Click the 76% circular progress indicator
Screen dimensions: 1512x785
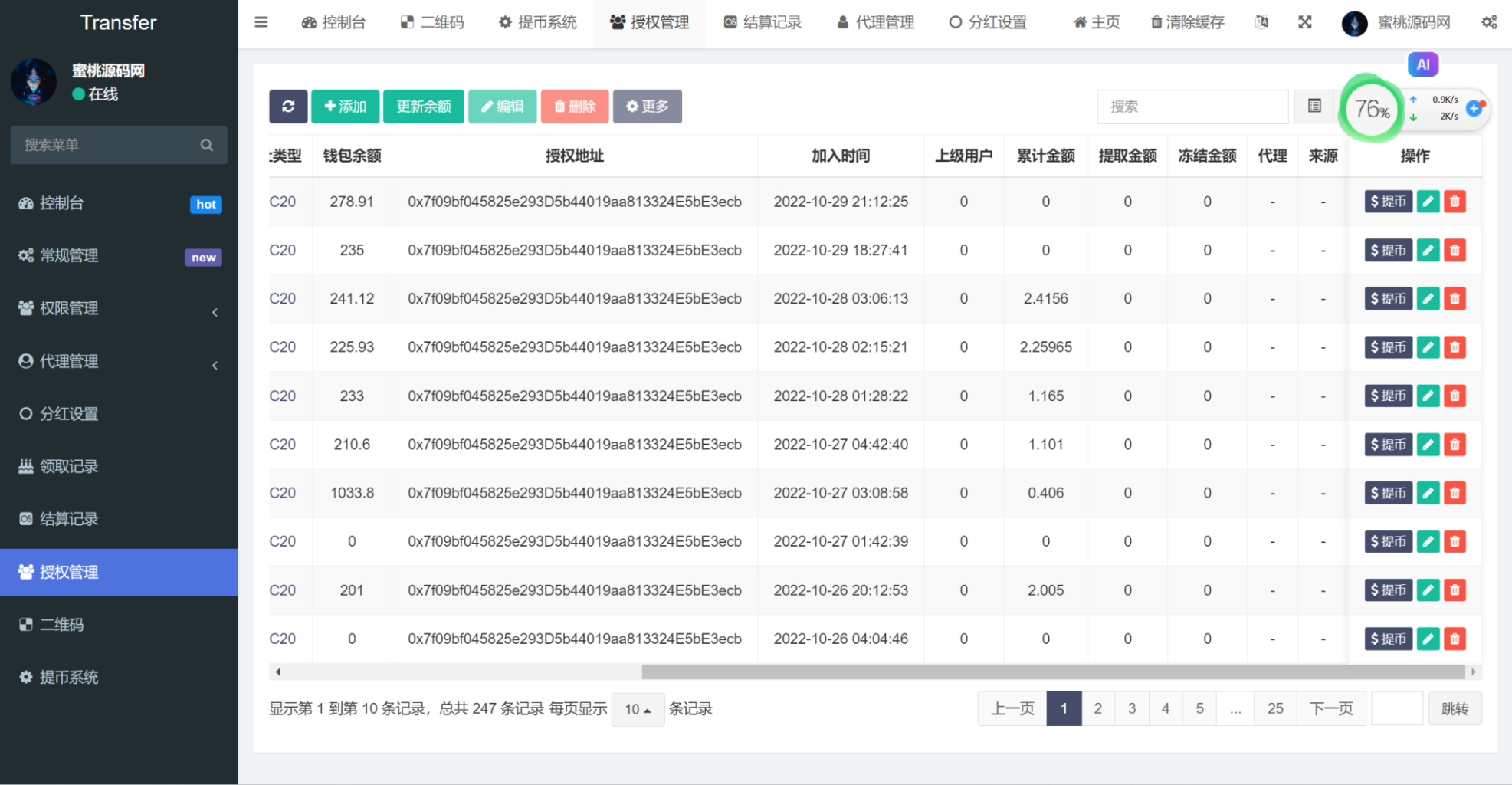tap(1371, 109)
